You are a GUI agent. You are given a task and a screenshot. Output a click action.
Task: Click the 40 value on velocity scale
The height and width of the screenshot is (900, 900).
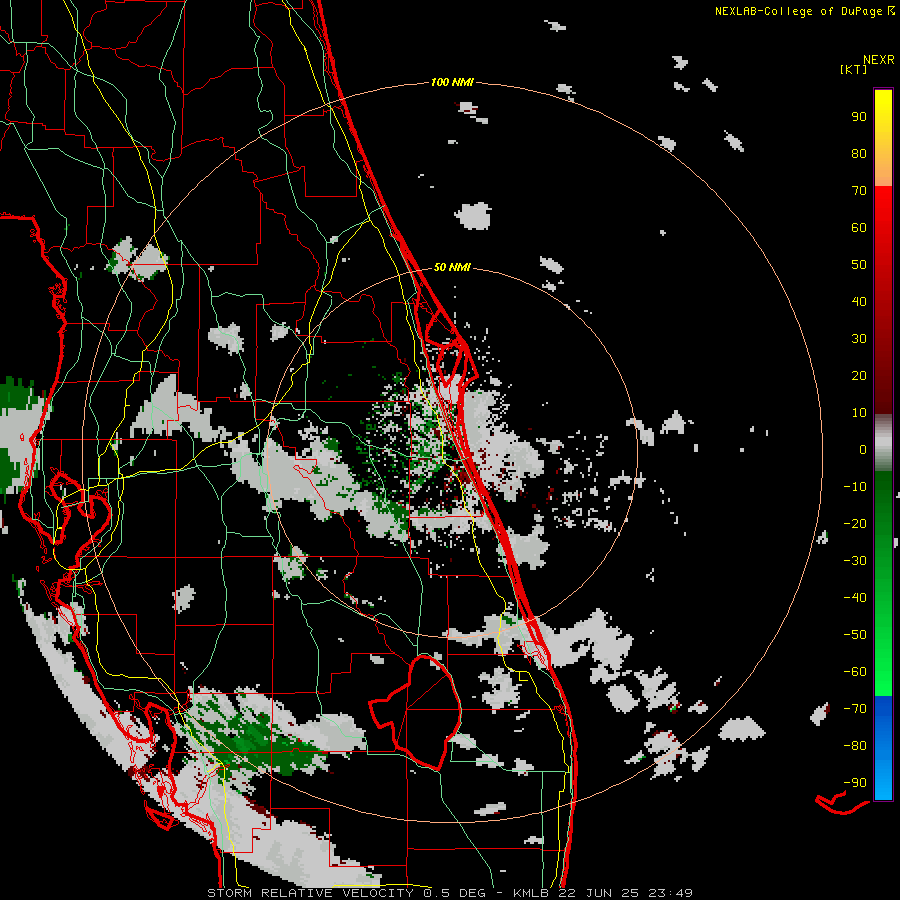point(859,301)
